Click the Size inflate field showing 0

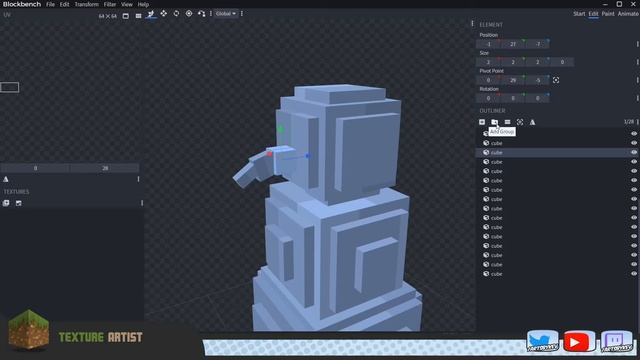click(x=562, y=62)
